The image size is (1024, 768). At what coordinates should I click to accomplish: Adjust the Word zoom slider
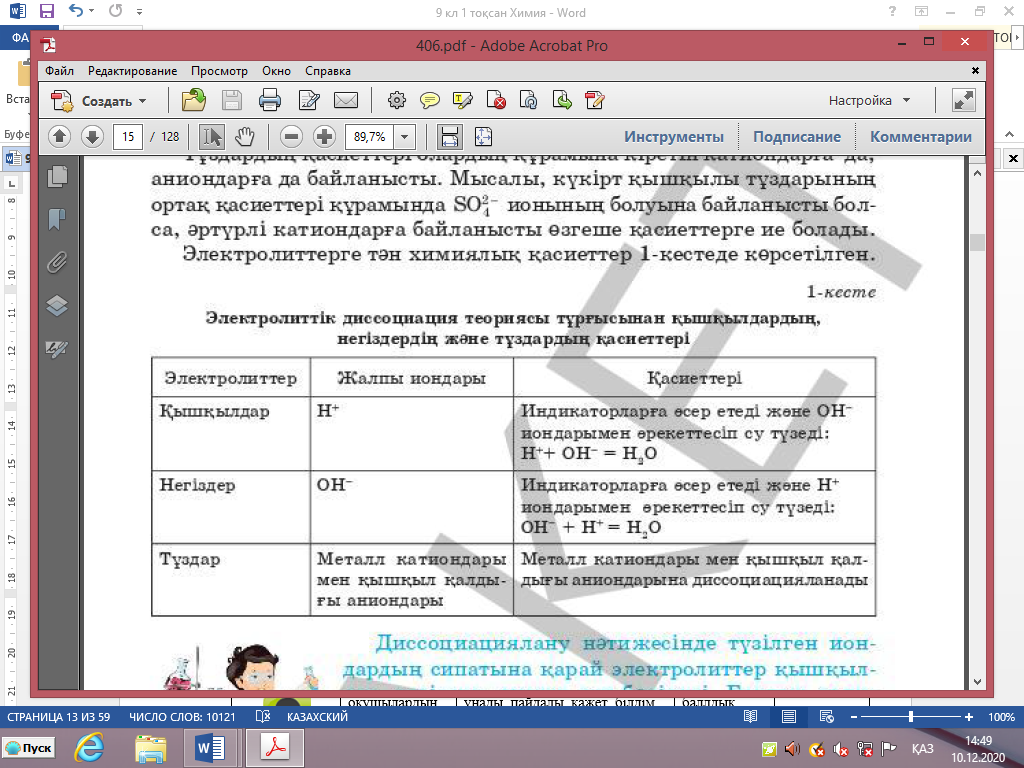coord(911,716)
